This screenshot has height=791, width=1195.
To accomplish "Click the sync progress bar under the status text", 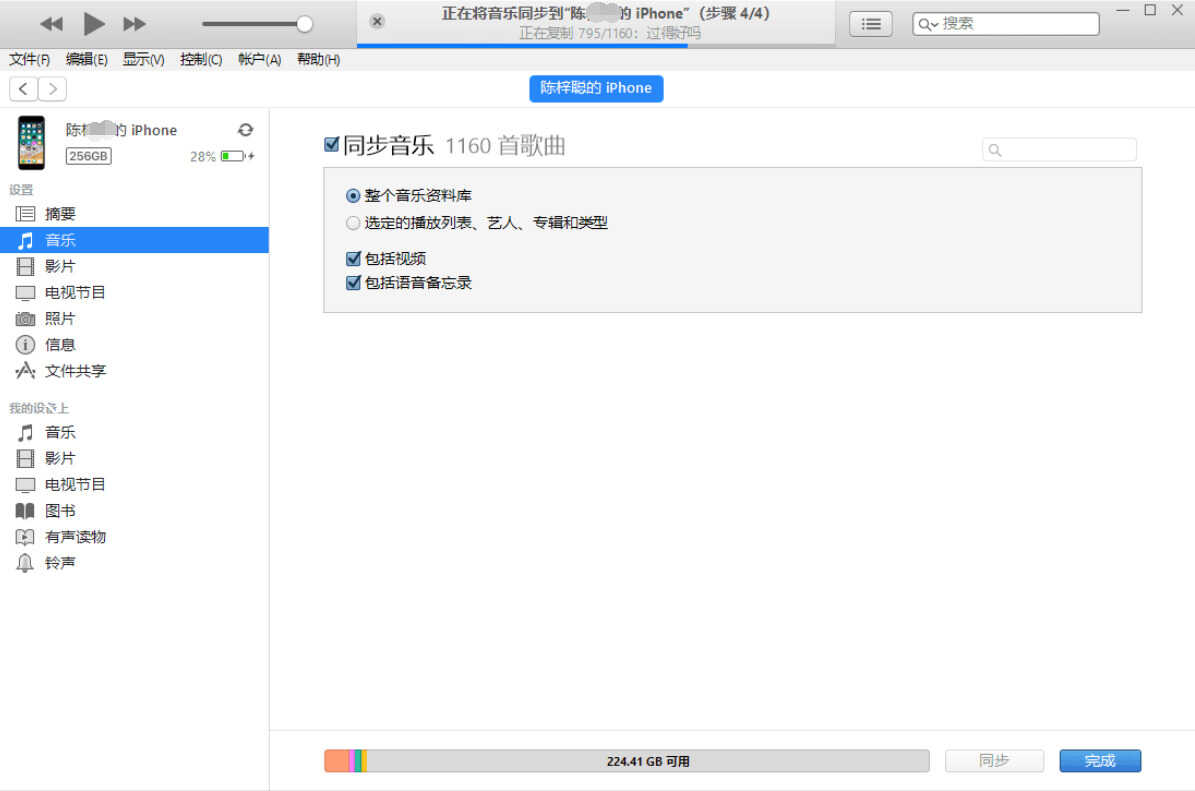I will click(595, 46).
